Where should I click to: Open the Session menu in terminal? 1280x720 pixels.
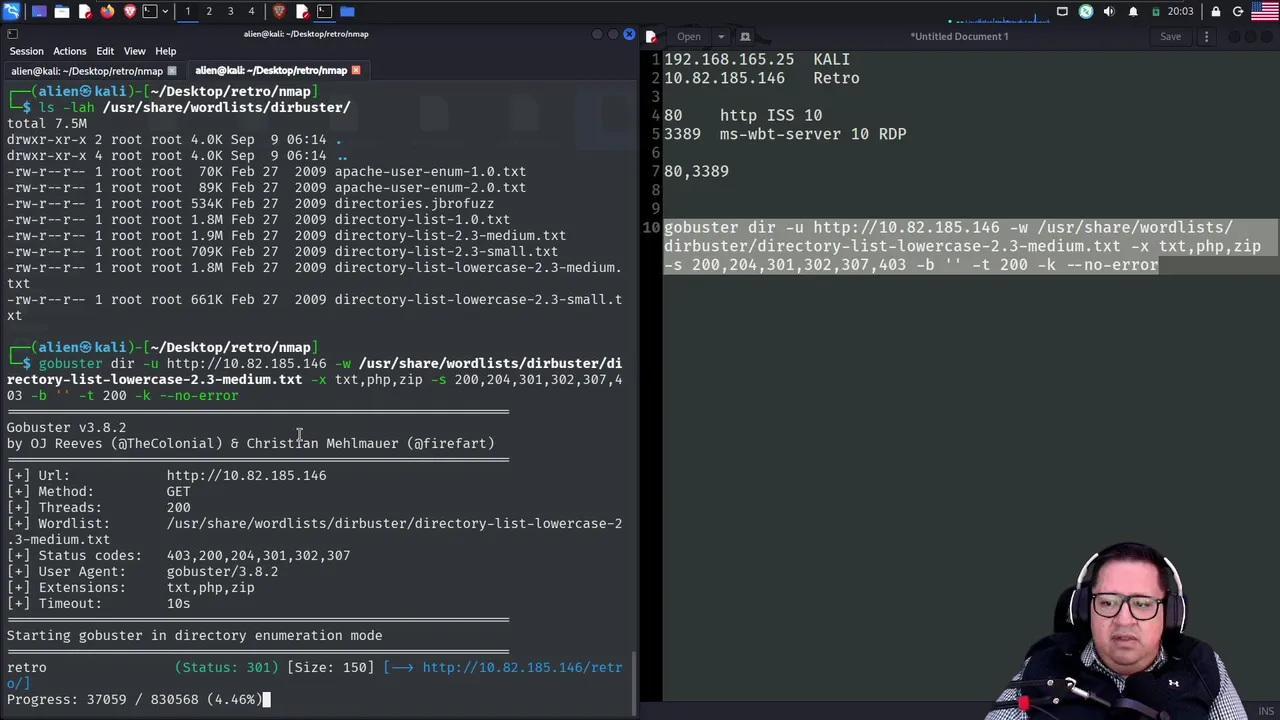pos(27,51)
